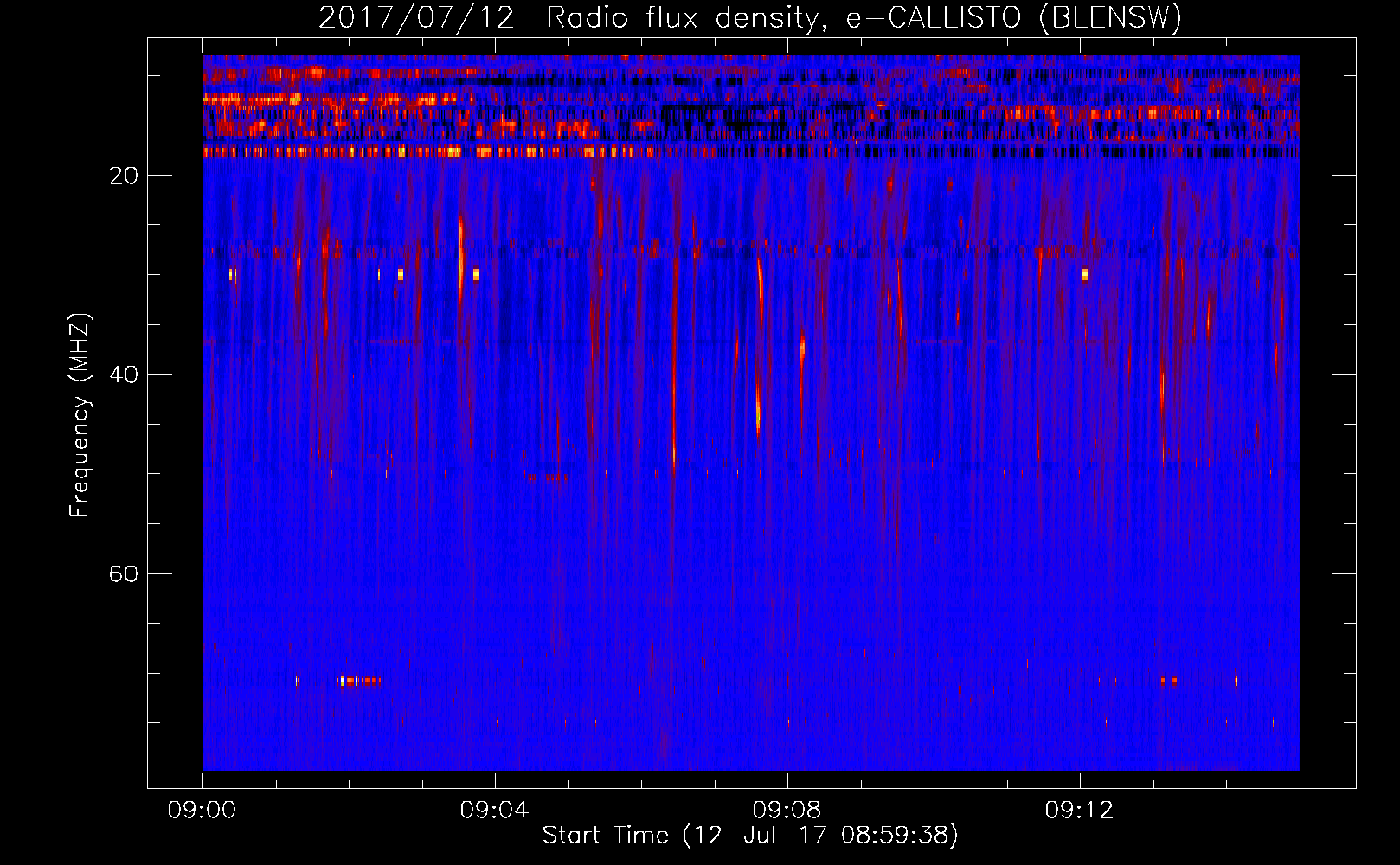Click the plot title with e-CALLISTO (BLENSW)
Viewport: 1400px width, 865px height.
coord(750,18)
